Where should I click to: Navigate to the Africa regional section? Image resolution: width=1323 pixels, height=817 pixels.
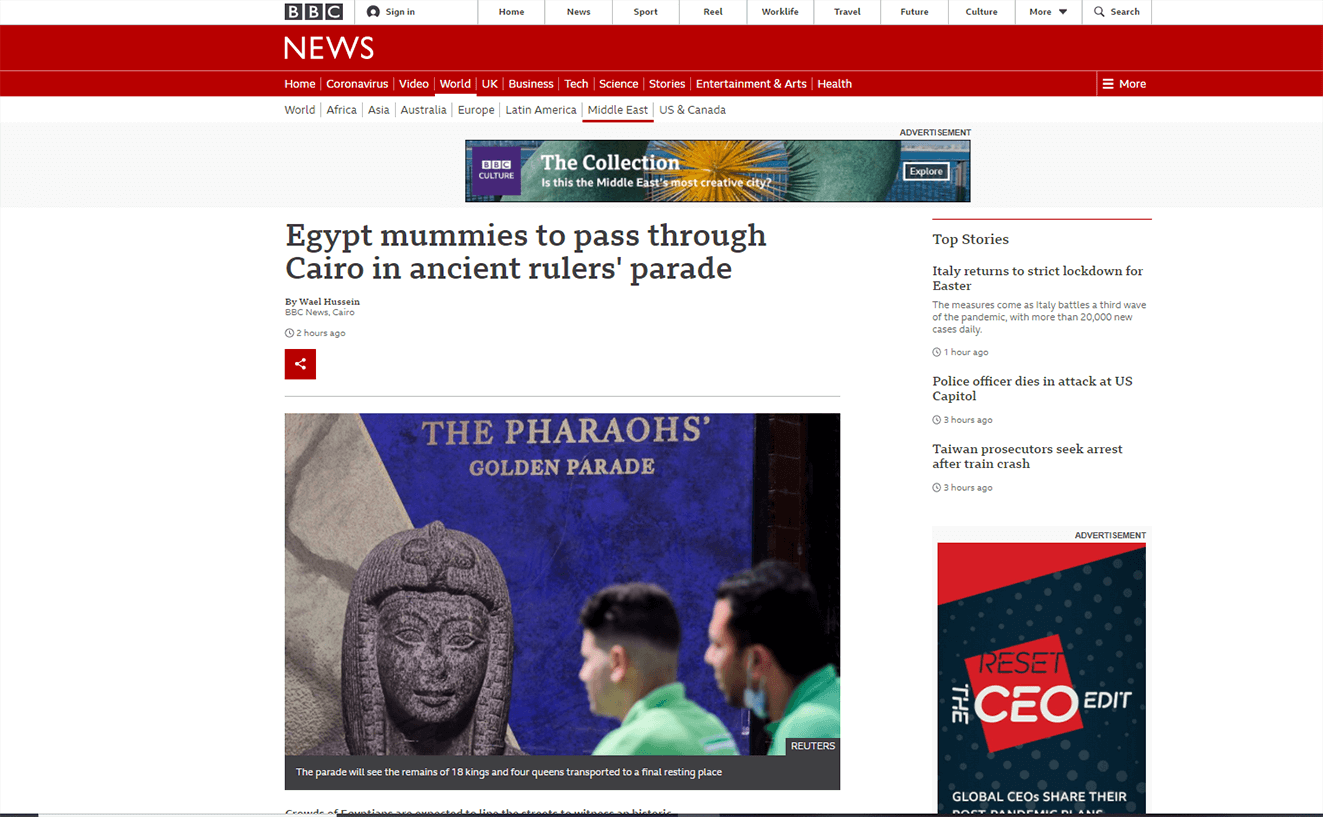tap(341, 110)
